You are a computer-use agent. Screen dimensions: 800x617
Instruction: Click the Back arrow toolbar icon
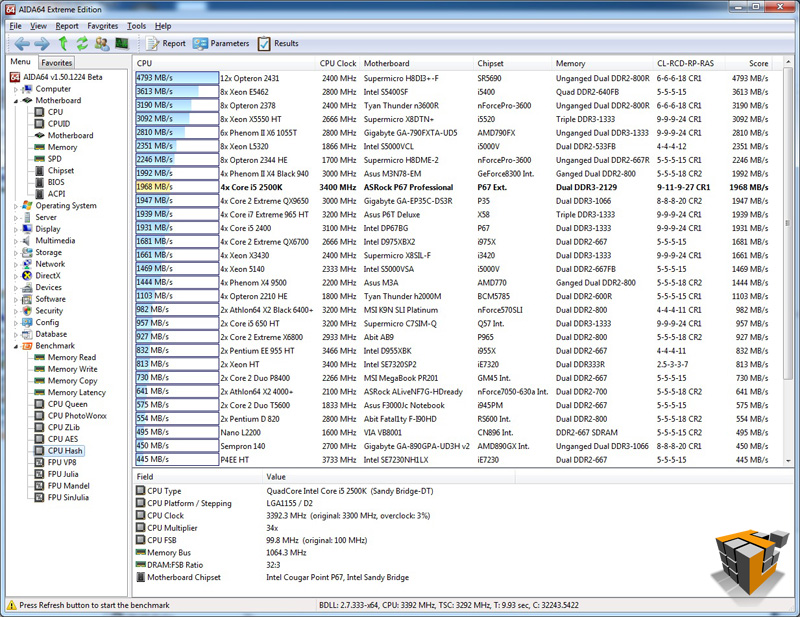[22, 44]
